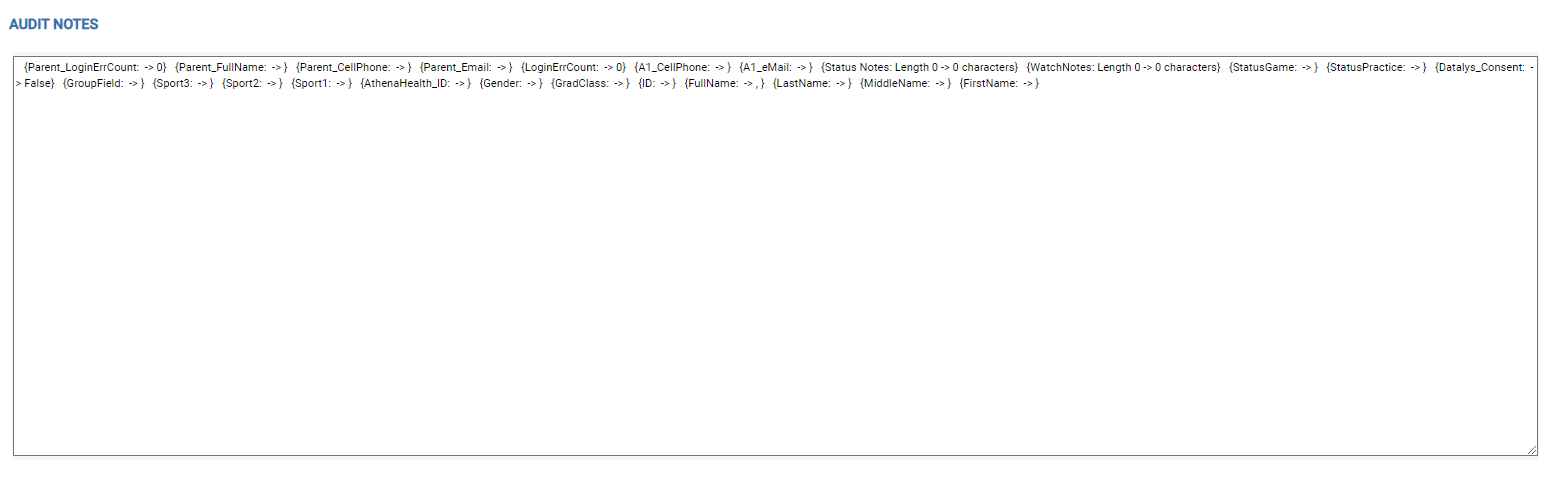
Task: Click the '{Parent_LoginErrCount: -> 0}' entry
Action: 95,66
